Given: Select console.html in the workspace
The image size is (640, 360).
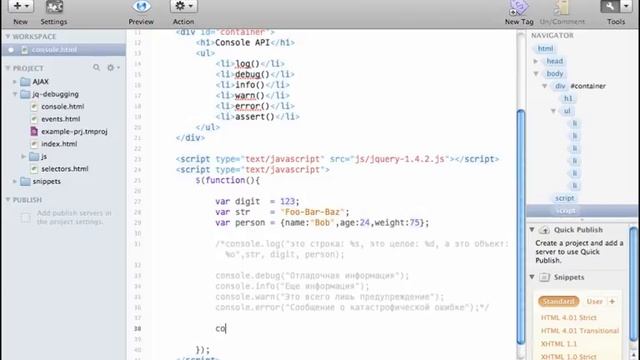Looking at the screenshot, I should pyautogui.click(x=63, y=50).
